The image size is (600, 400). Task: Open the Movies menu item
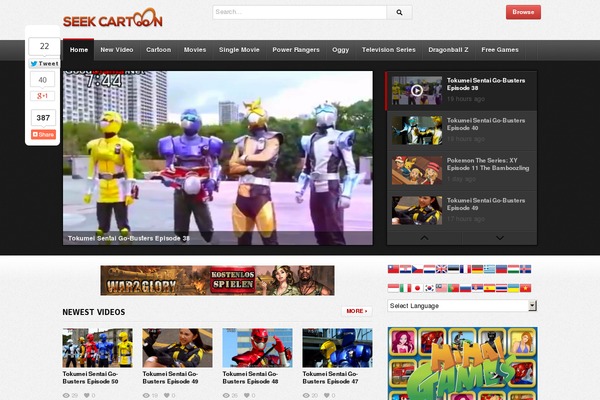[195, 50]
